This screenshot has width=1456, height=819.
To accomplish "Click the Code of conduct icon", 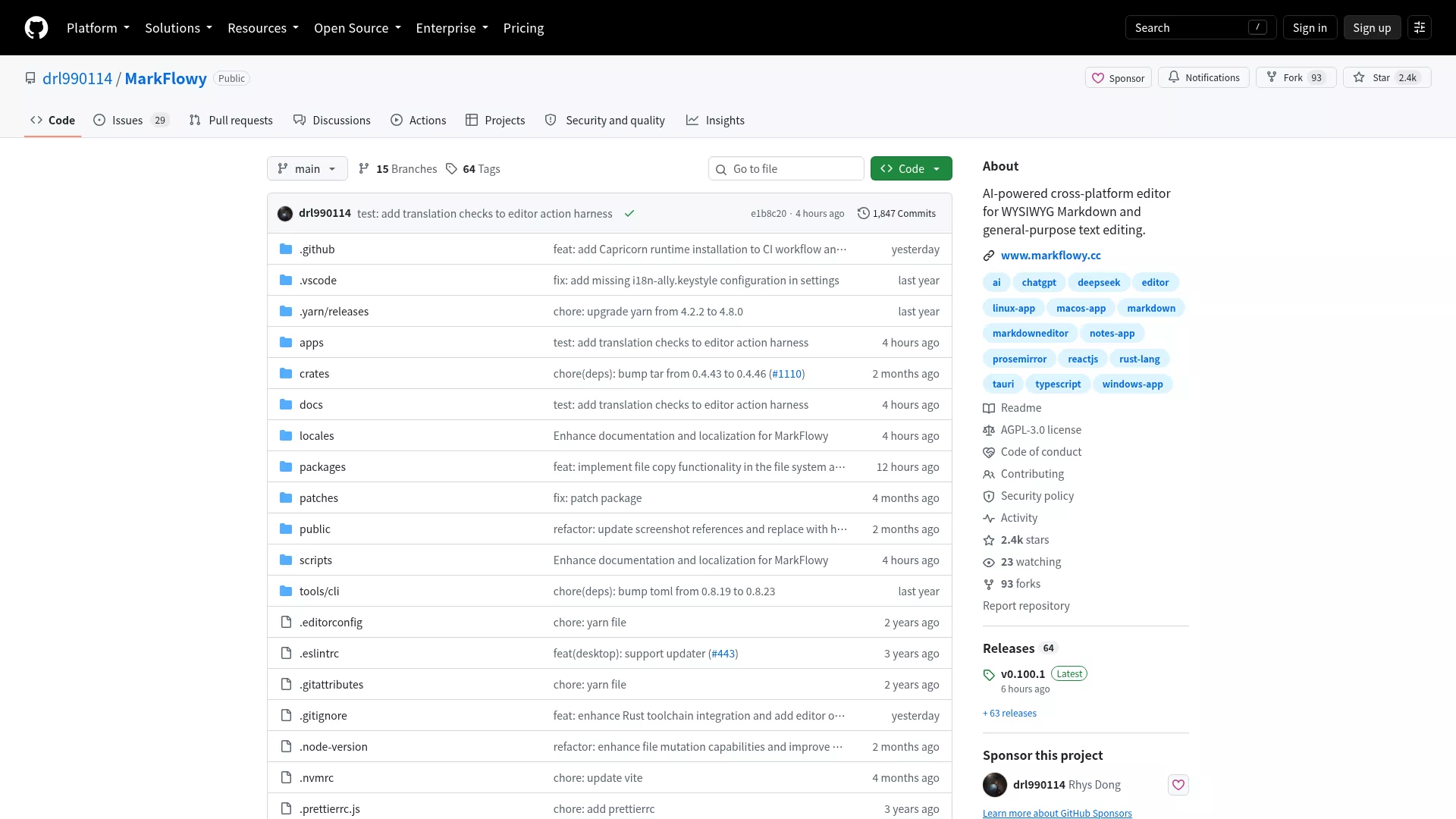I will point(989,452).
